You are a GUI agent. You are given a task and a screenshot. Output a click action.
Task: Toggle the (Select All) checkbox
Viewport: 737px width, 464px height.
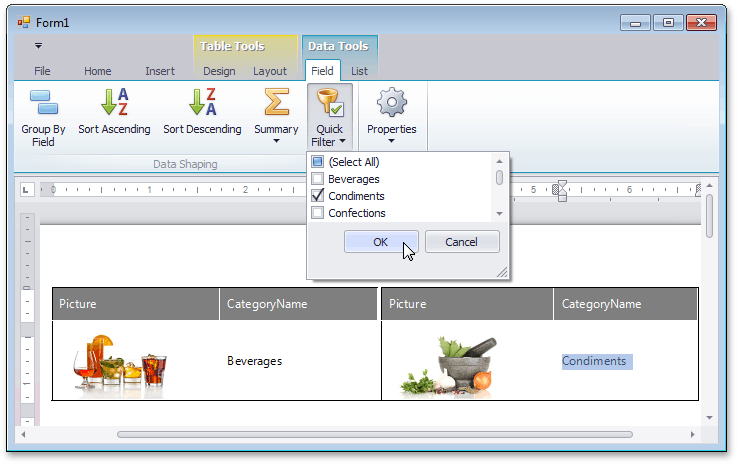tap(318, 162)
